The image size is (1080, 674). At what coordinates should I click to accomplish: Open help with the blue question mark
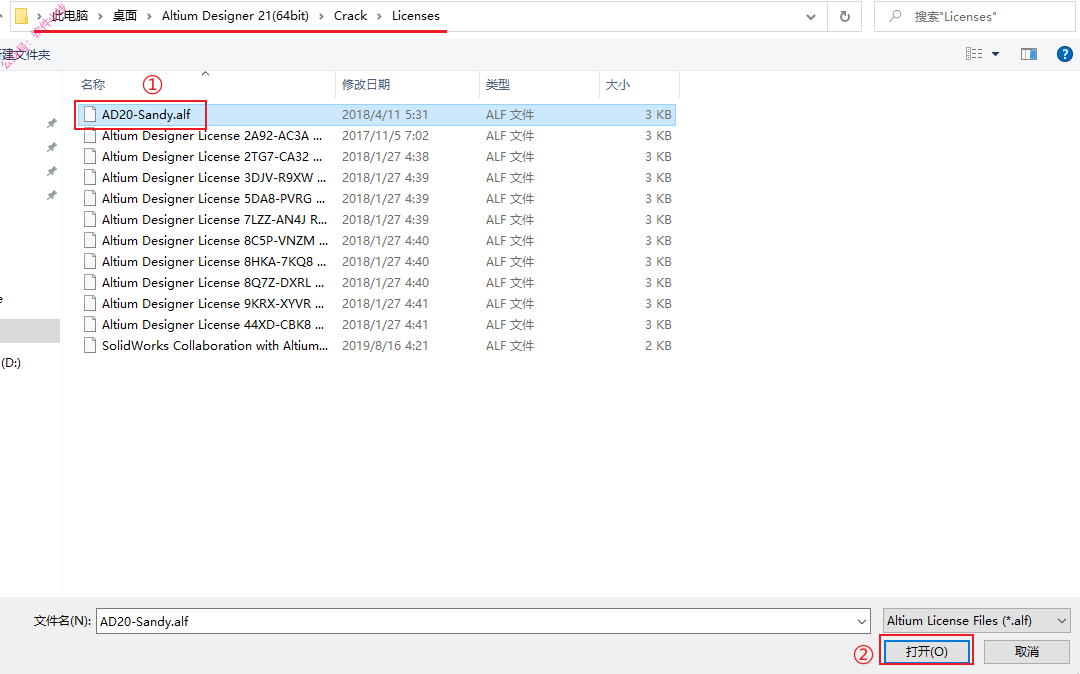[1064, 54]
